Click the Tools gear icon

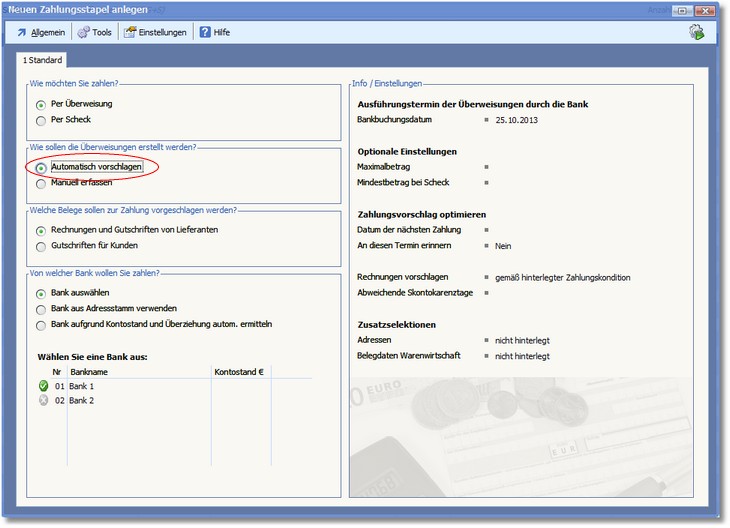(83, 32)
